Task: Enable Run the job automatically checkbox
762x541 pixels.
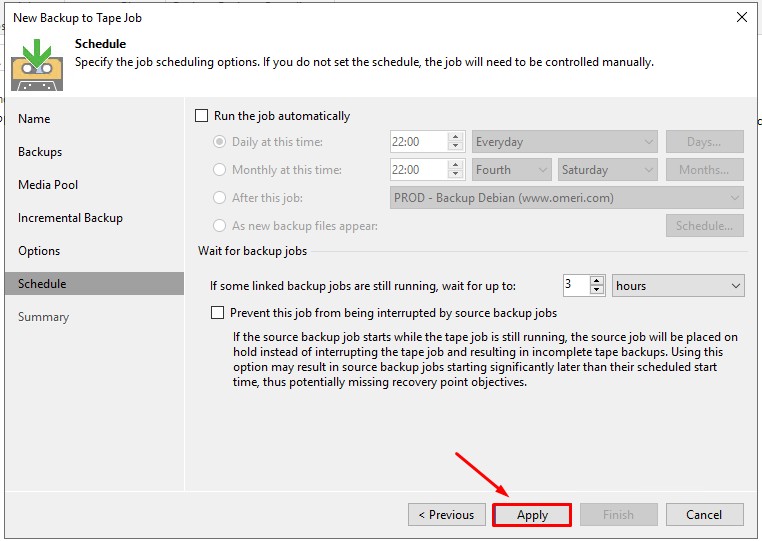Action: [x=202, y=116]
